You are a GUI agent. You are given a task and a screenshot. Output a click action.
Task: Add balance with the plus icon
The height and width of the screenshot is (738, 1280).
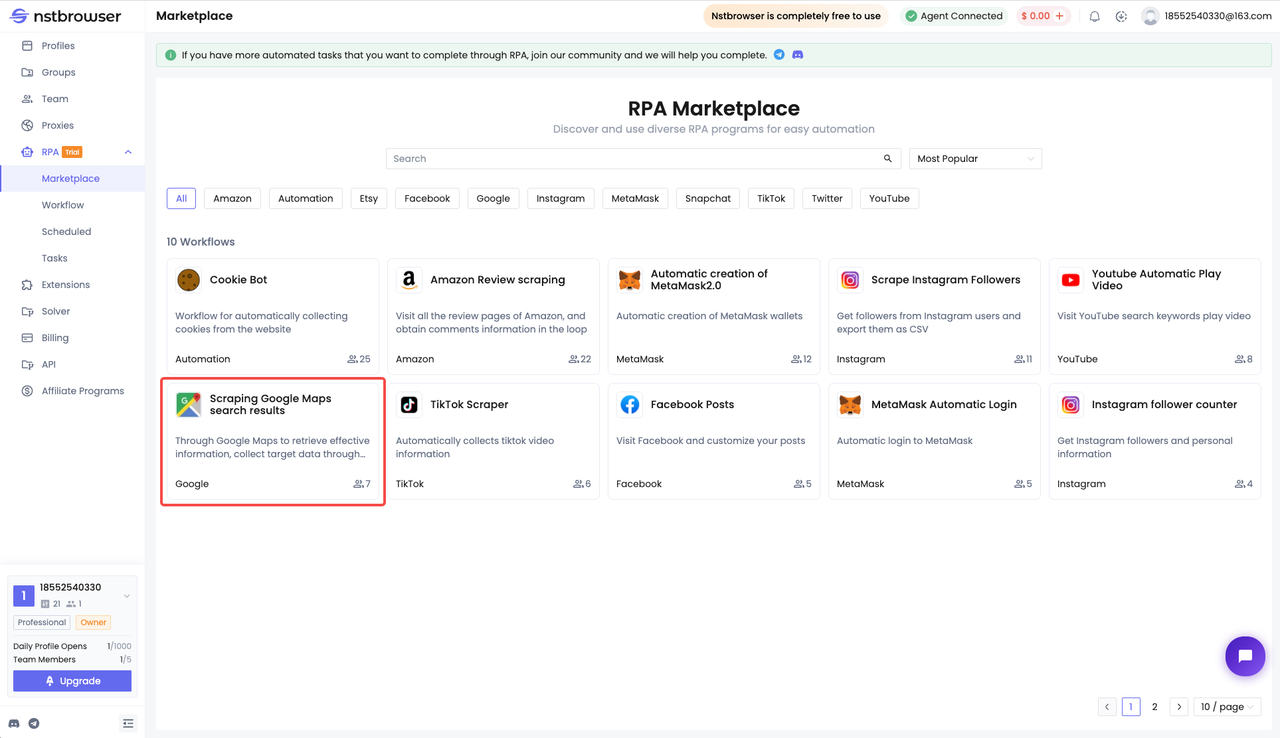(1060, 16)
